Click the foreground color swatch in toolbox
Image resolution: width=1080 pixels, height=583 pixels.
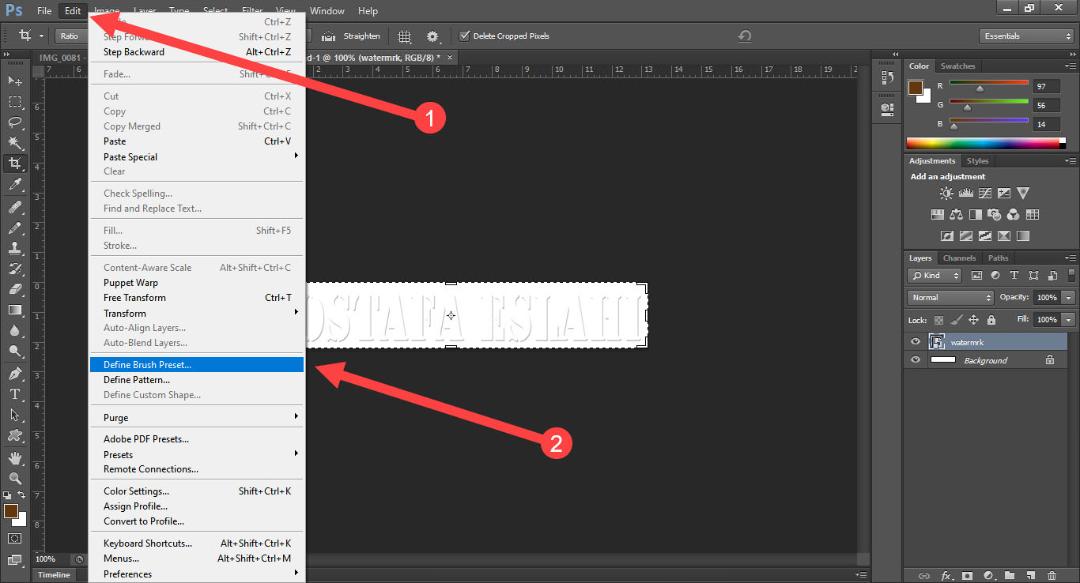point(10,511)
